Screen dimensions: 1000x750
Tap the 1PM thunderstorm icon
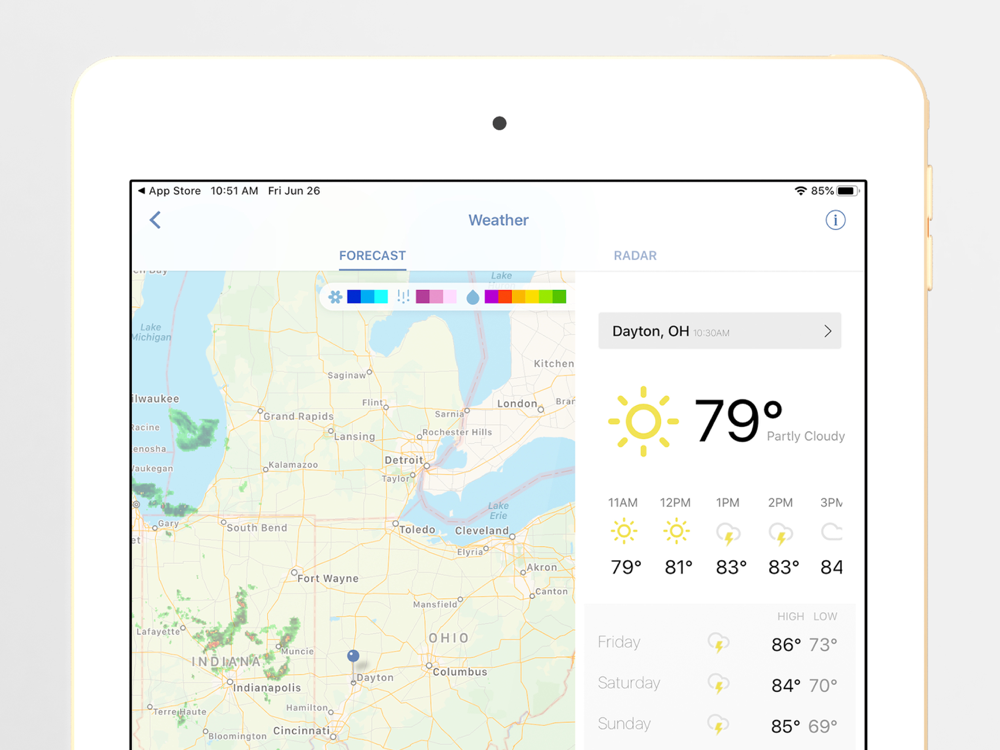(x=728, y=533)
